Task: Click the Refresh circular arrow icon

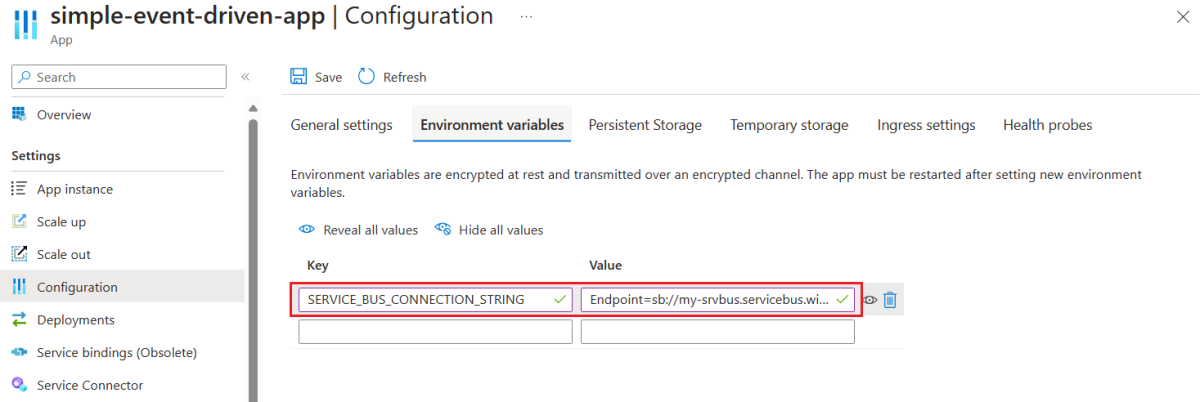Action: (366, 77)
